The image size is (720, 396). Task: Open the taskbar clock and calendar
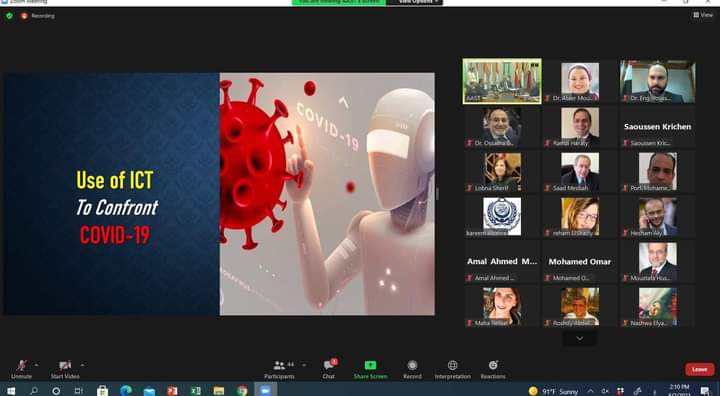(680, 390)
